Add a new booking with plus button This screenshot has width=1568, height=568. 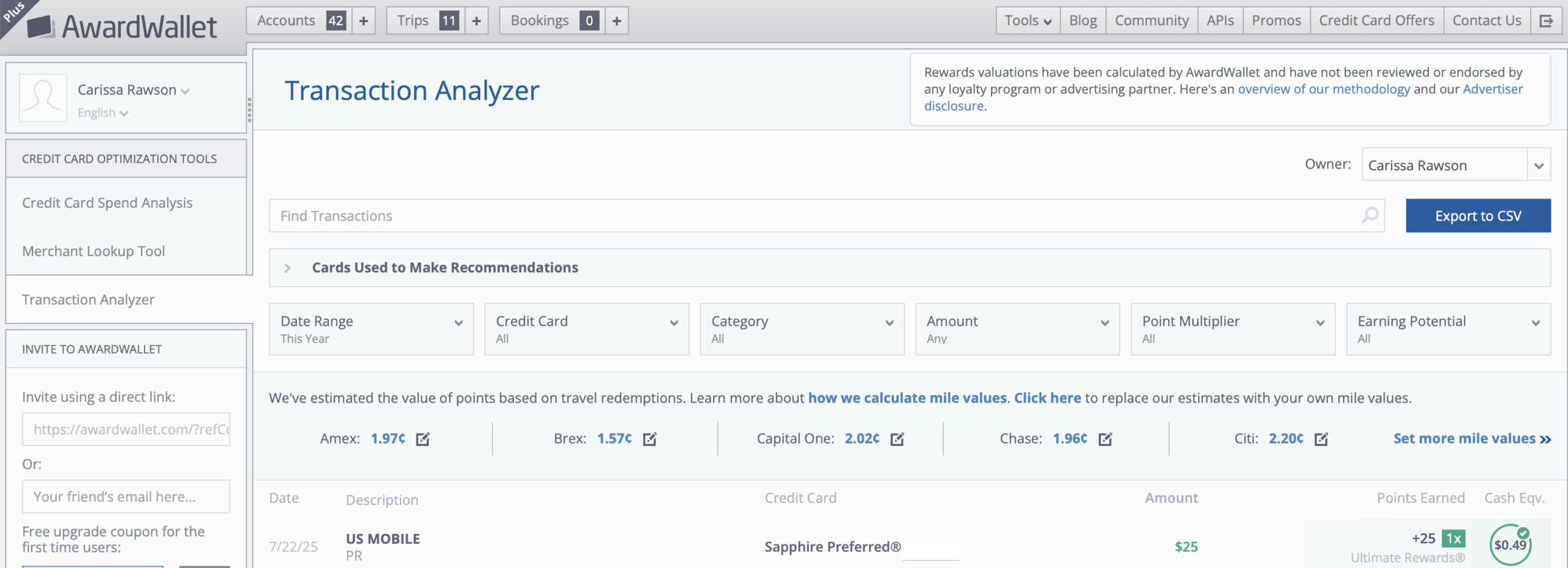click(x=617, y=21)
